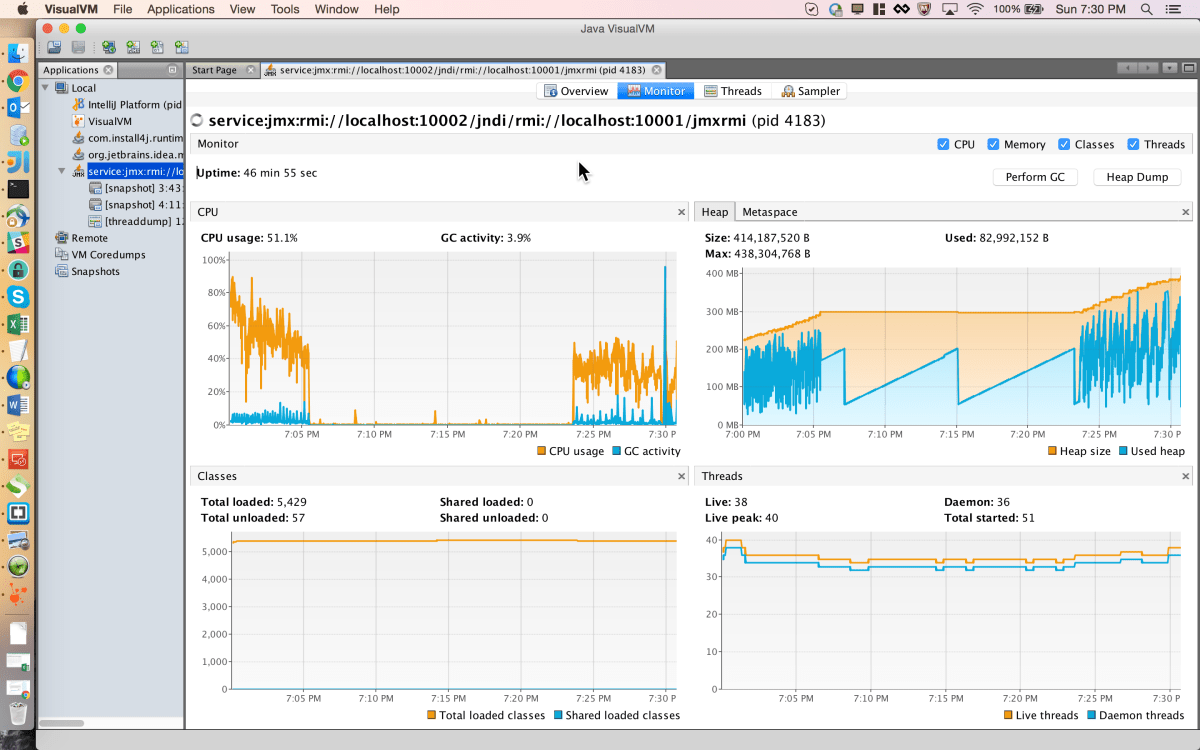Open Stickies from the Dock

click(x=18, y=432)
